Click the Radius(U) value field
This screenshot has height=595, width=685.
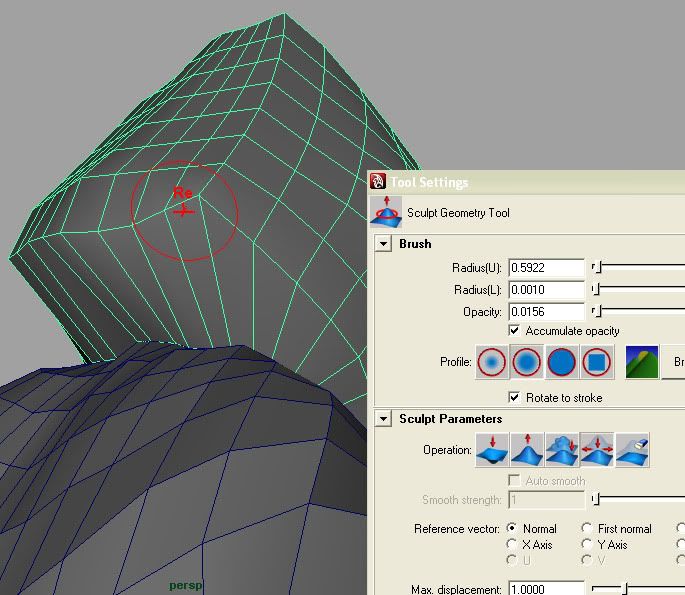(546, 268)
